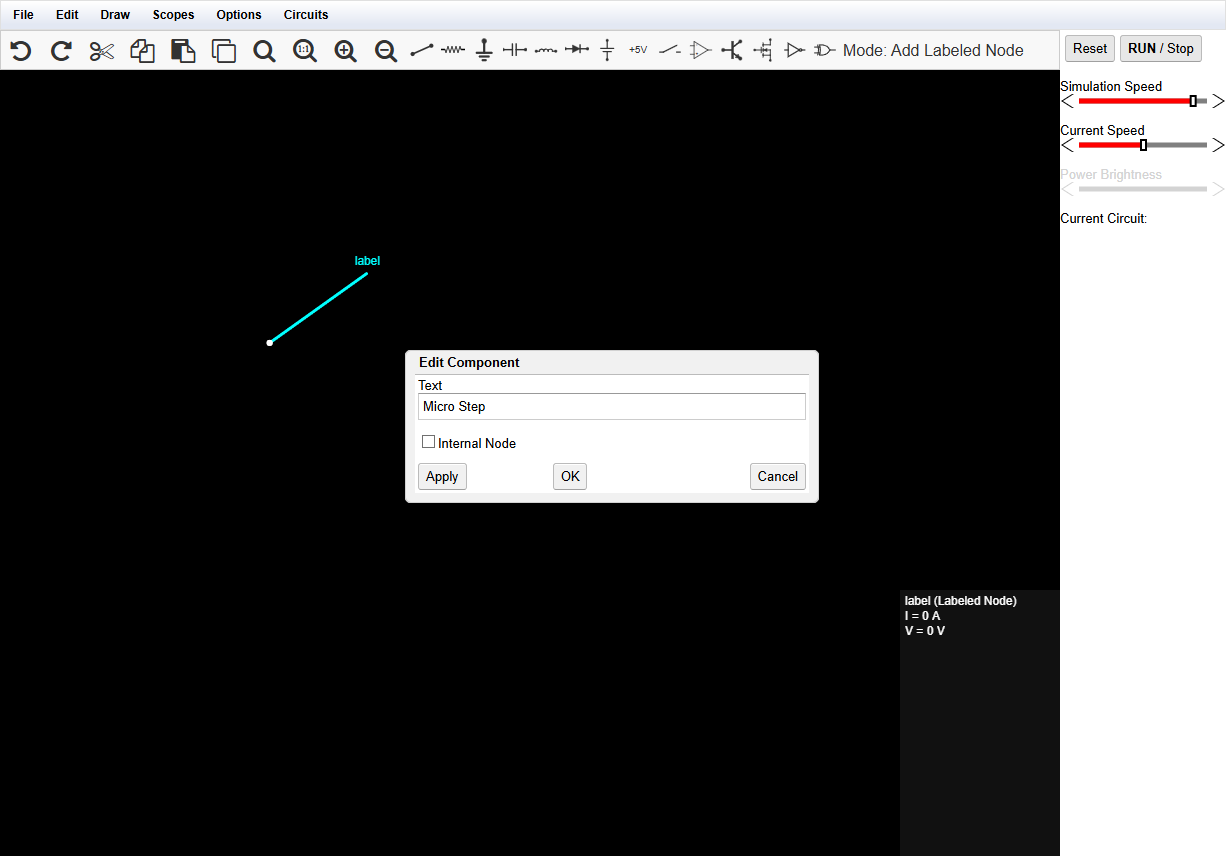Screen dimensions: 1226x856
Task: Cancel the Edit Component dialog
Action: pyautogui.click(x=777, y=476)
